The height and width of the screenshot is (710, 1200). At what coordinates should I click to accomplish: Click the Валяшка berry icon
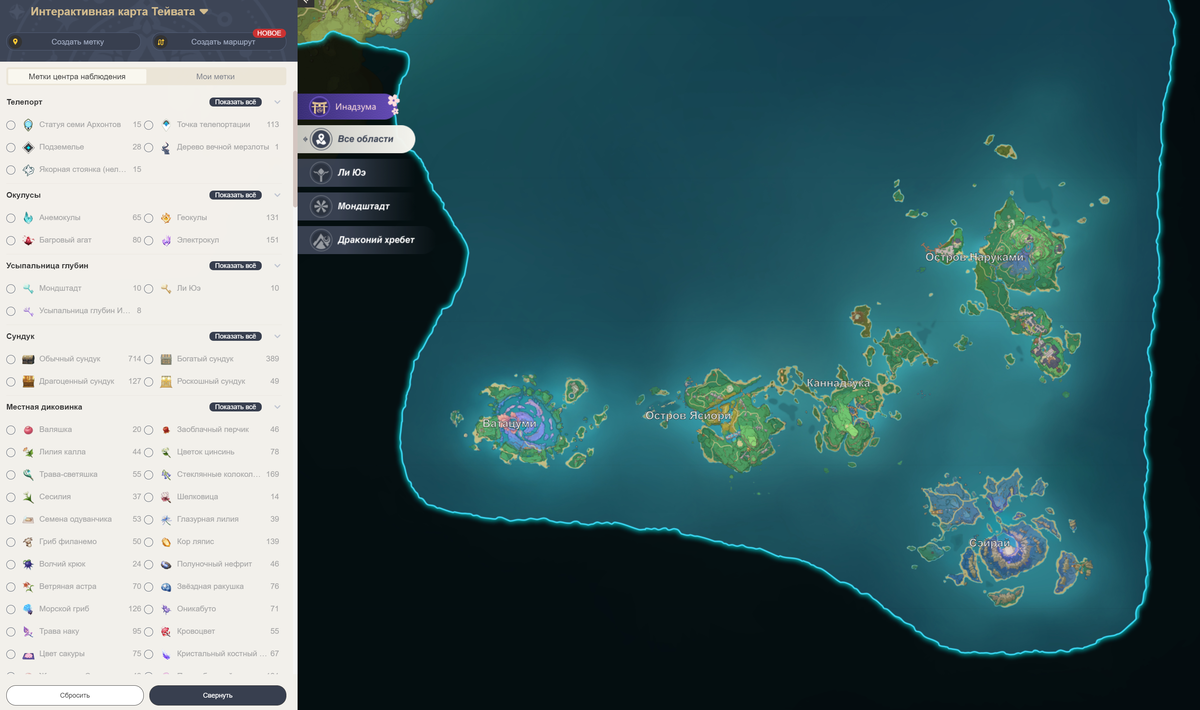click(x=29, y=430)
